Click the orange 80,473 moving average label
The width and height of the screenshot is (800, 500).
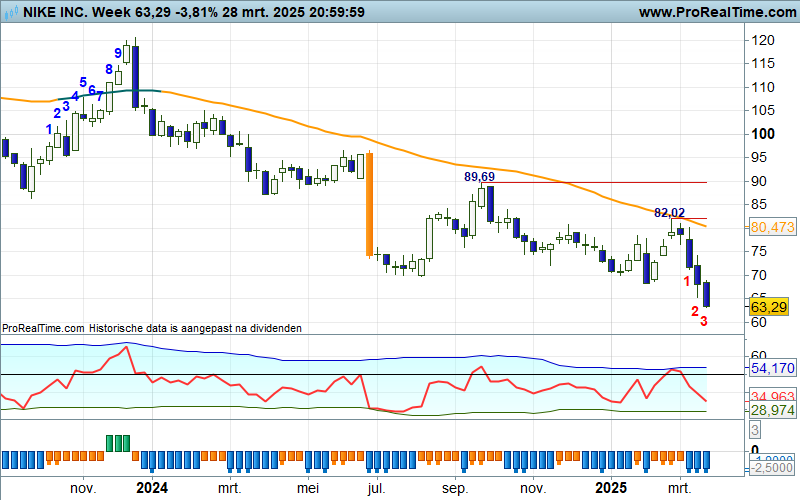coord(771,228)
